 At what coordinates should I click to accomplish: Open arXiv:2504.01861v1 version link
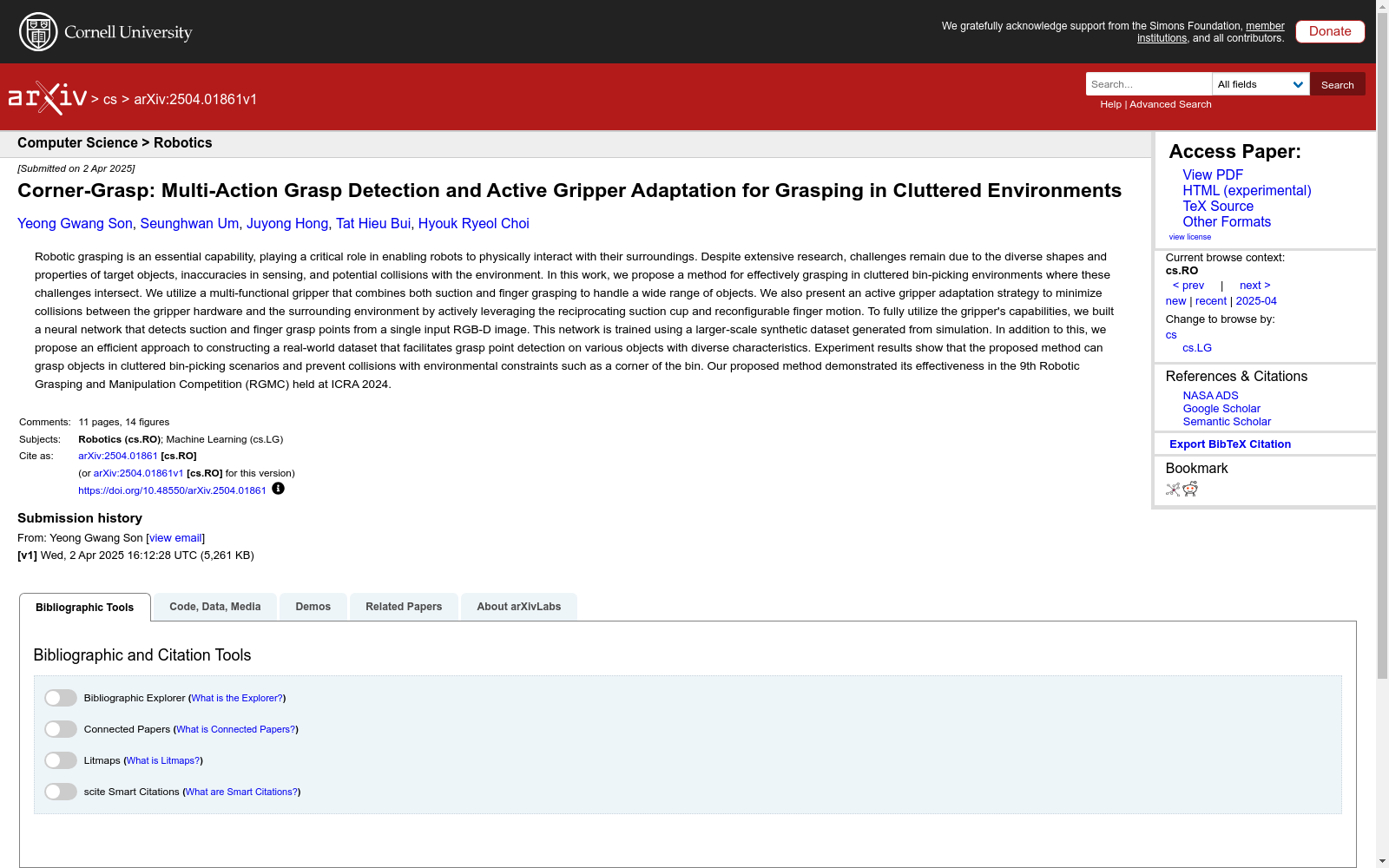[138, 473]
